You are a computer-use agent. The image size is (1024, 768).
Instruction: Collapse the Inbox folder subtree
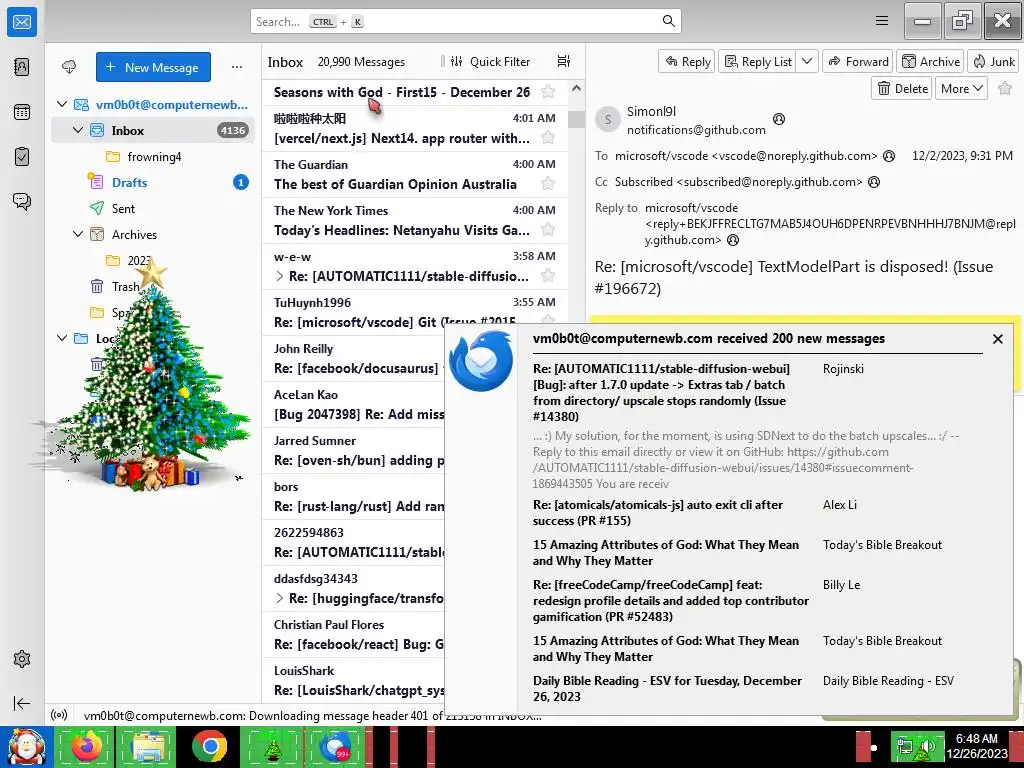click(x=78, y=131)
